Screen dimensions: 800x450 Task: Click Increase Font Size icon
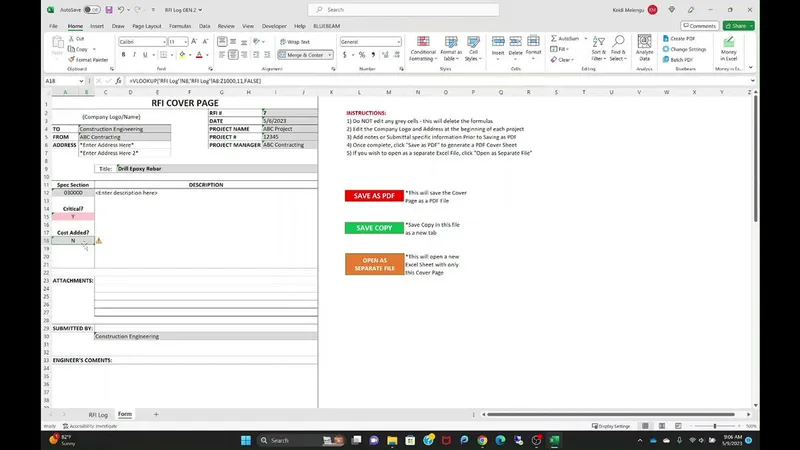pos(194,42)
